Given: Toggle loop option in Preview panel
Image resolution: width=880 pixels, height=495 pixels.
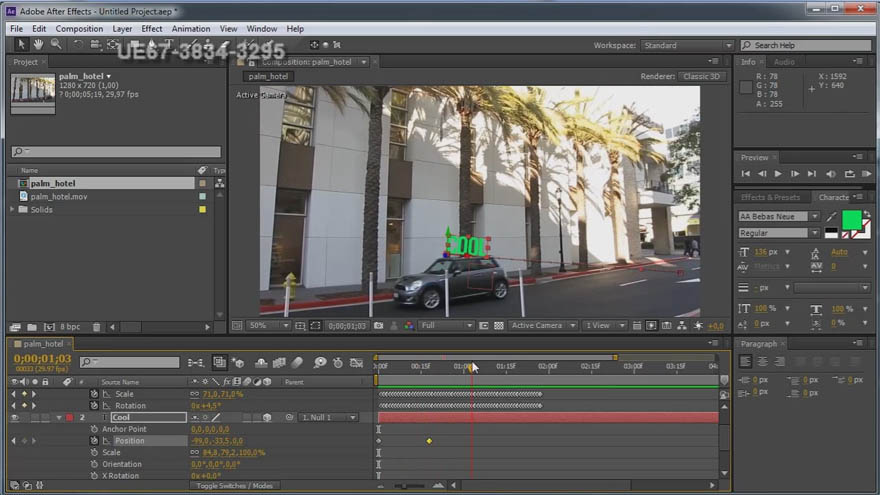Looking at the screenshot, I should 850,174.
